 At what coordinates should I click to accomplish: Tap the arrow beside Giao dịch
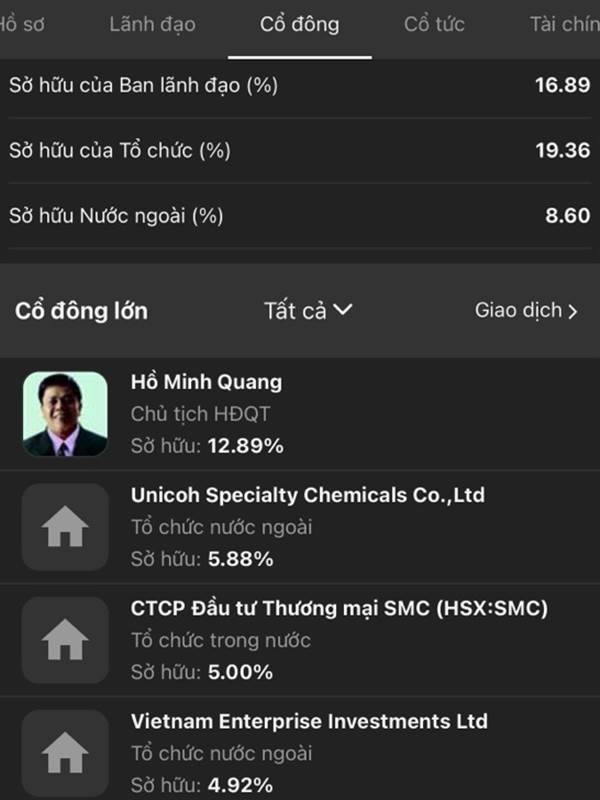[x=572, y=311]
